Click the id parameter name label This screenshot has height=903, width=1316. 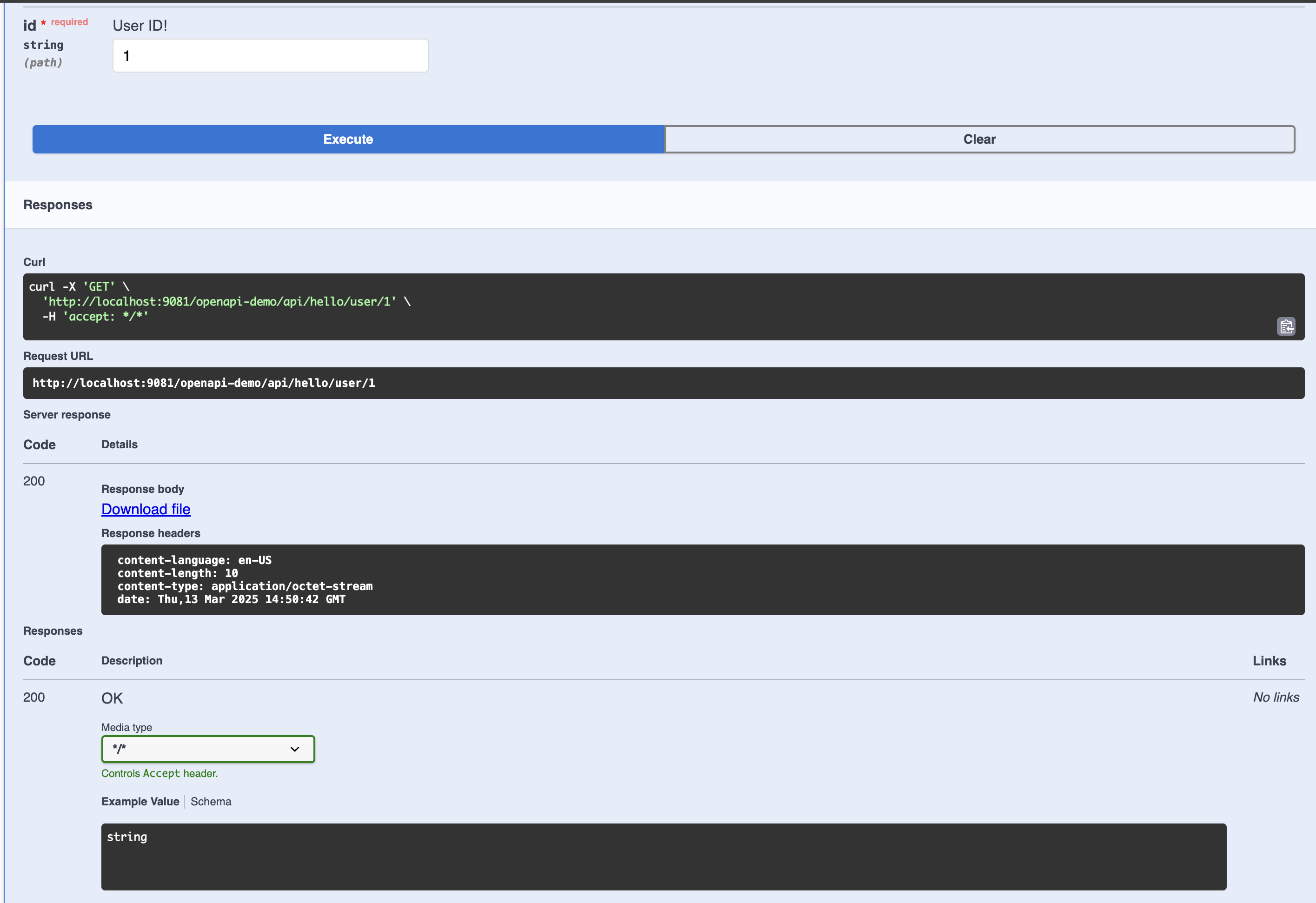(x=29, y=26)
